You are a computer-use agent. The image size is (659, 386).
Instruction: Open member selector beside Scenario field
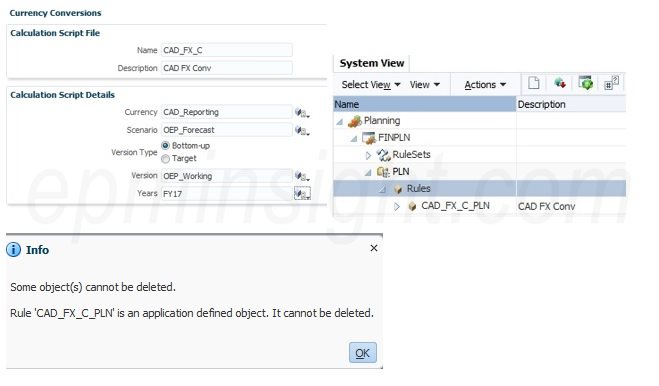point(302,130)
